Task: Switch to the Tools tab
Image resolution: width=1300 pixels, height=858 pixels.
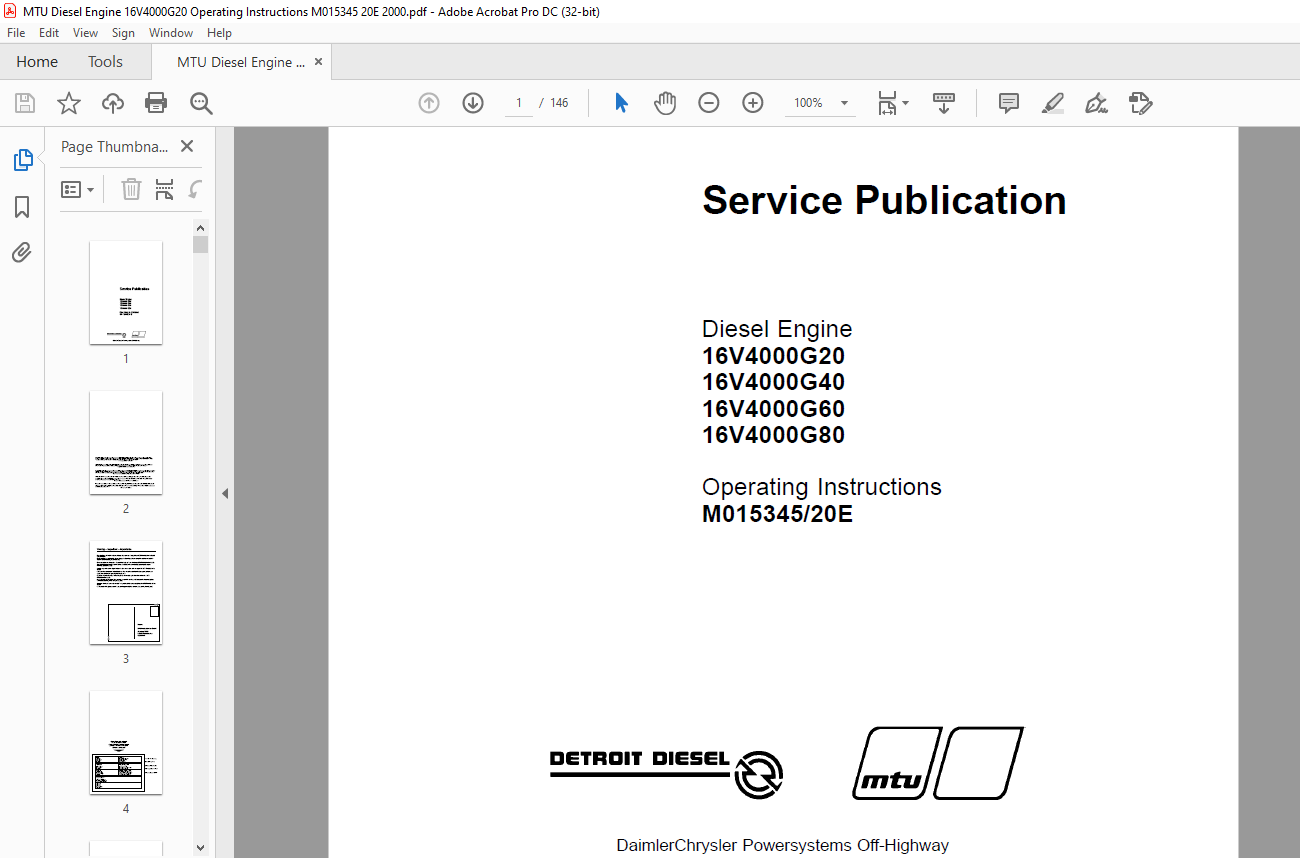Action: coord(105,62)
